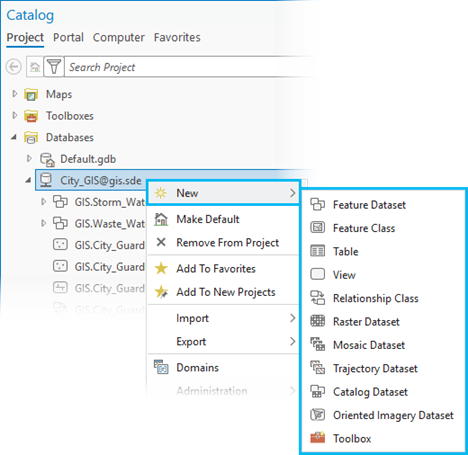This screenshot has width=468, height=455.
Task: Click the Add To New Projects star-pin icon
Action: tap(161, 292)
